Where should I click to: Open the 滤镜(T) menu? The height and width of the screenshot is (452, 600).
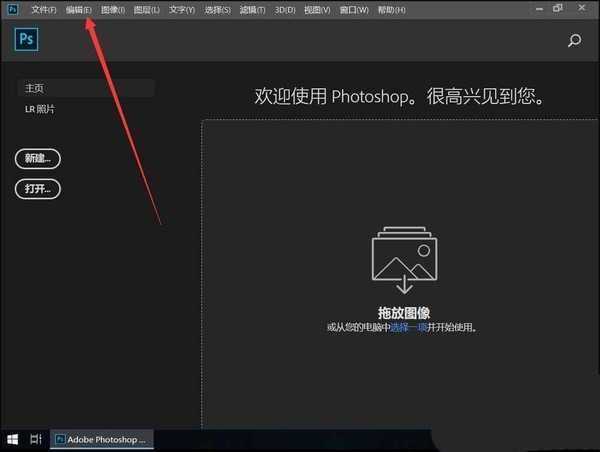click(252, 10)
